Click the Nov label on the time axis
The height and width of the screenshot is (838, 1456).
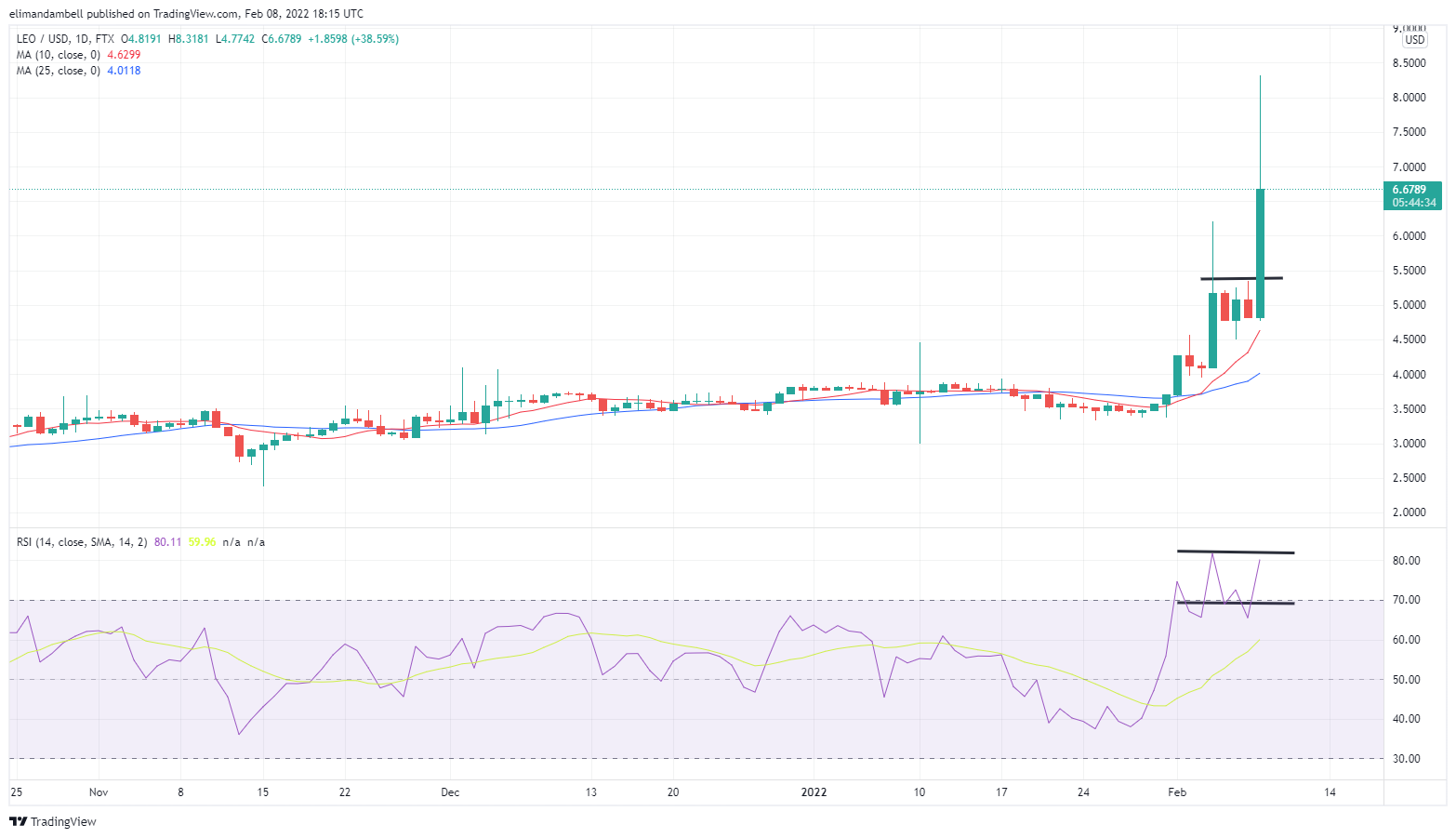coord(99,792)
